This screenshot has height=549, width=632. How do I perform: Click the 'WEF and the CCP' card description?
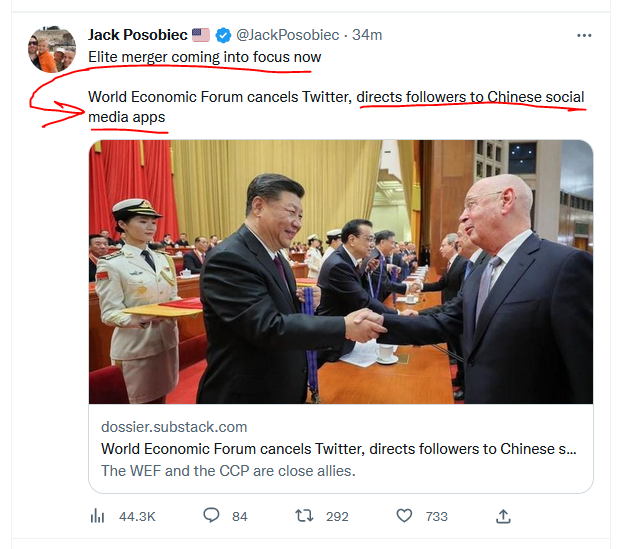tap(228, 470)
